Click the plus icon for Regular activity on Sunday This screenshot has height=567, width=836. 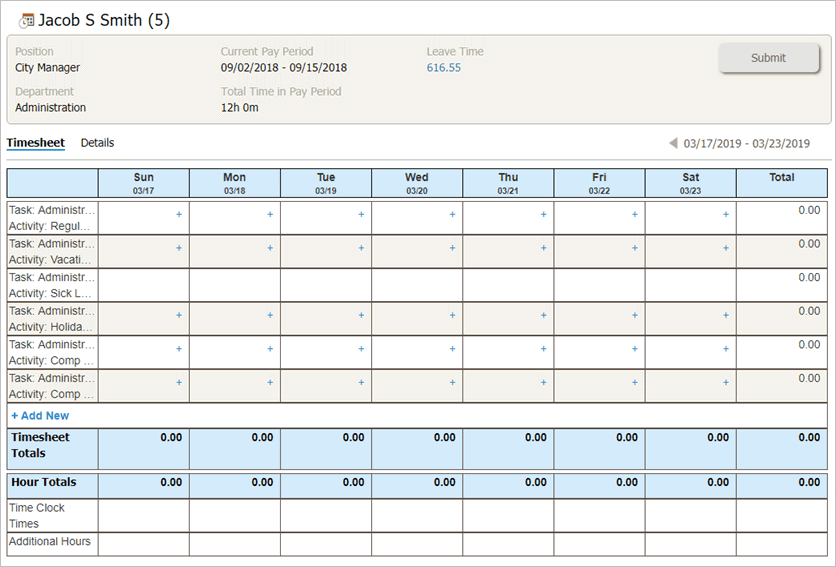click(x=179, y=214)
